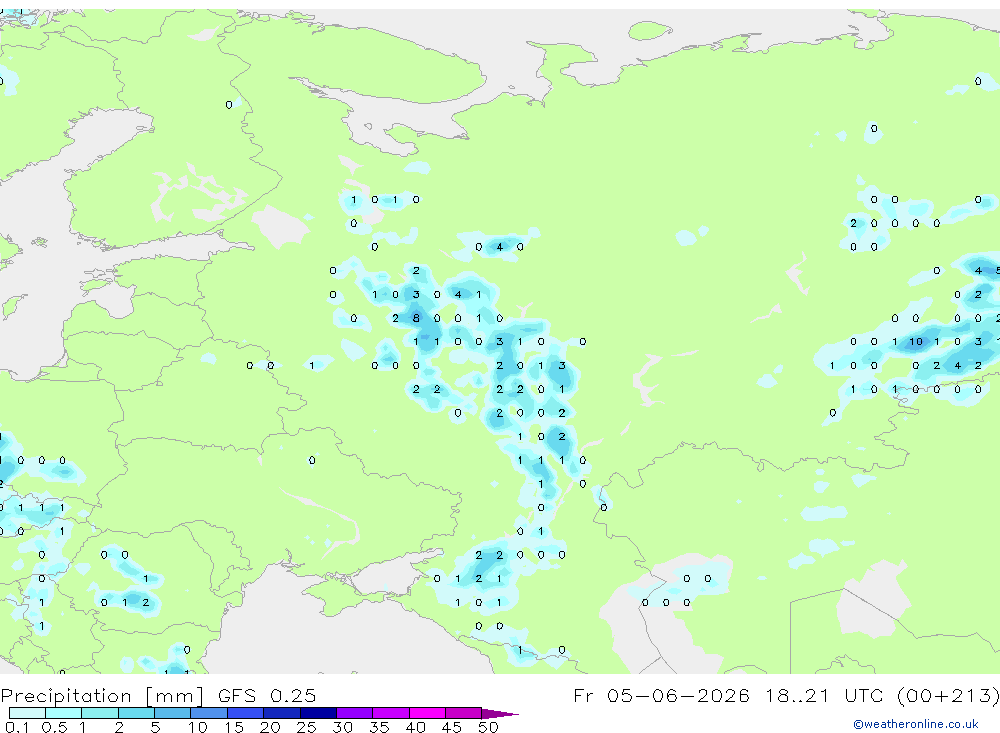Click the '8' precipitation value on the map

(416, 318)
